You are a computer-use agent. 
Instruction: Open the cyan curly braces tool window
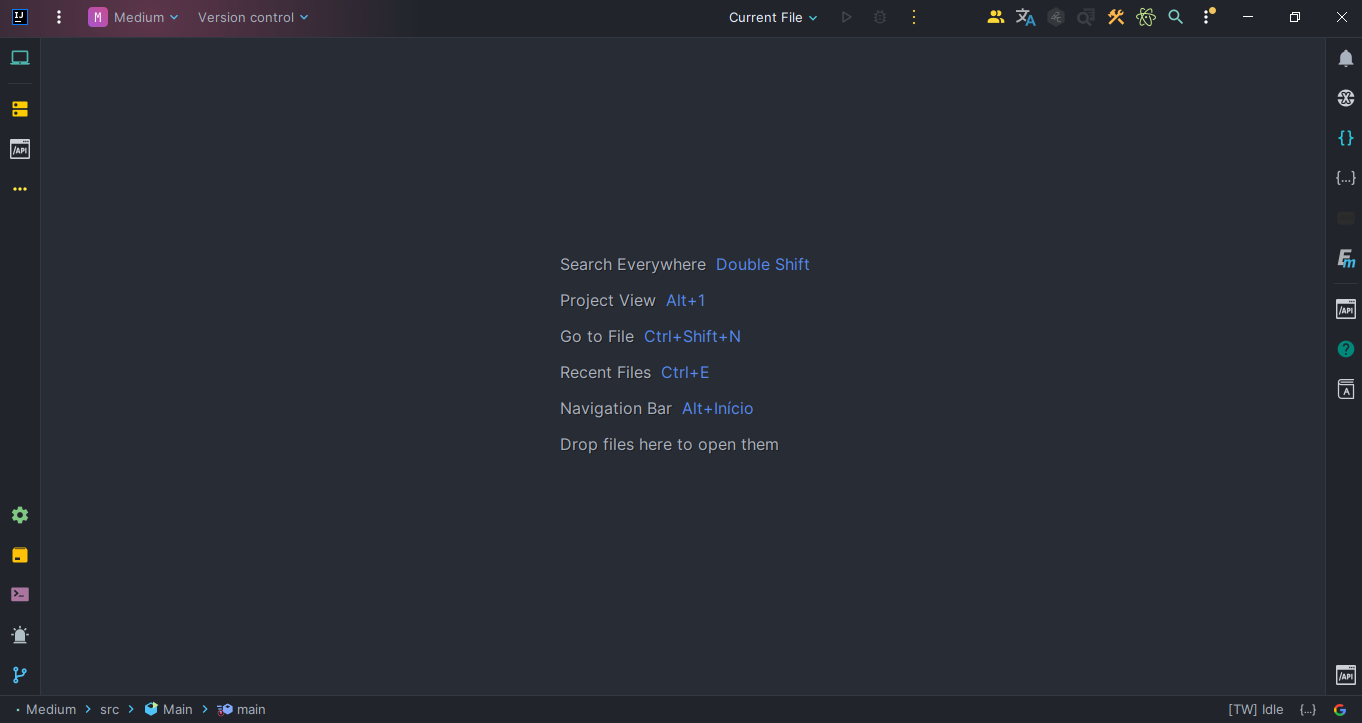pyautogui.click(x=1346, y=138)
